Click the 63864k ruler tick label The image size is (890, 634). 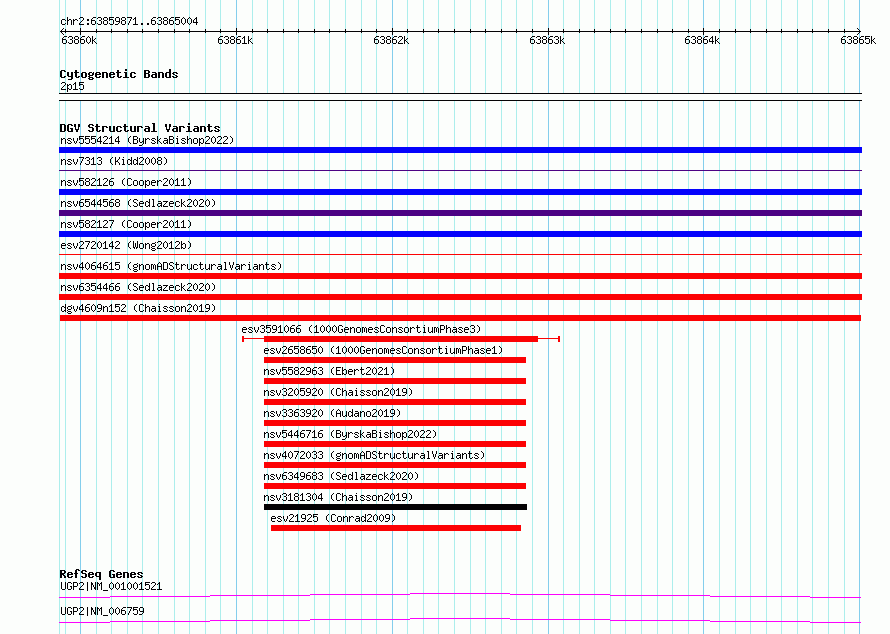coord(702,40)
